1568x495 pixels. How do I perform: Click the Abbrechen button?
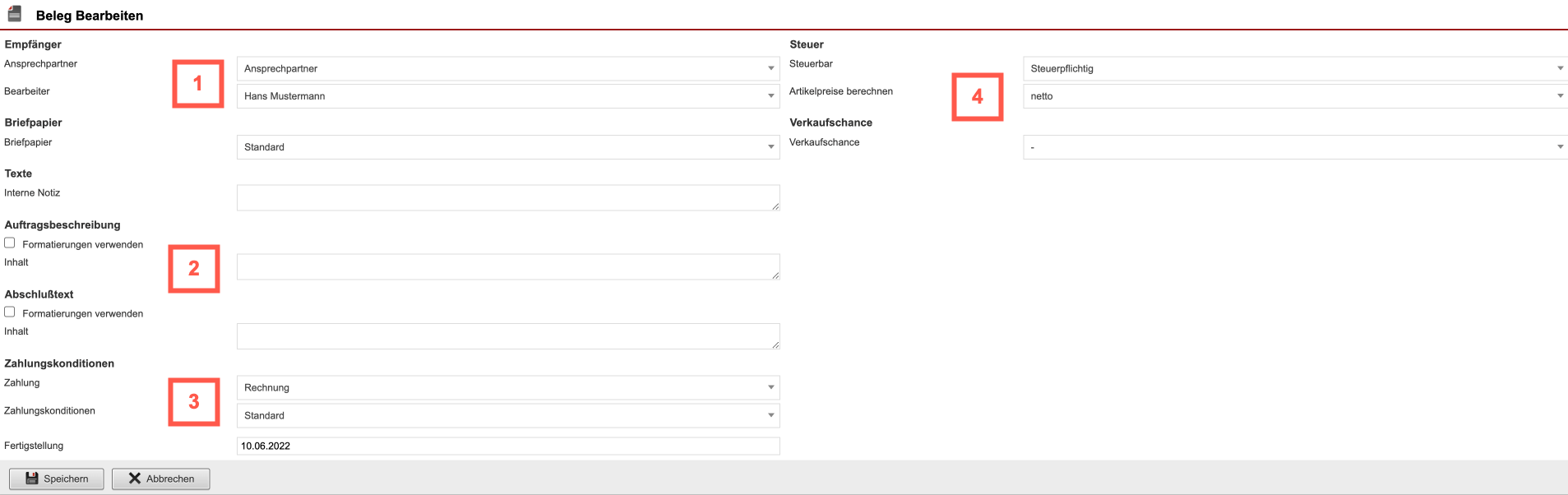[161, 479]
